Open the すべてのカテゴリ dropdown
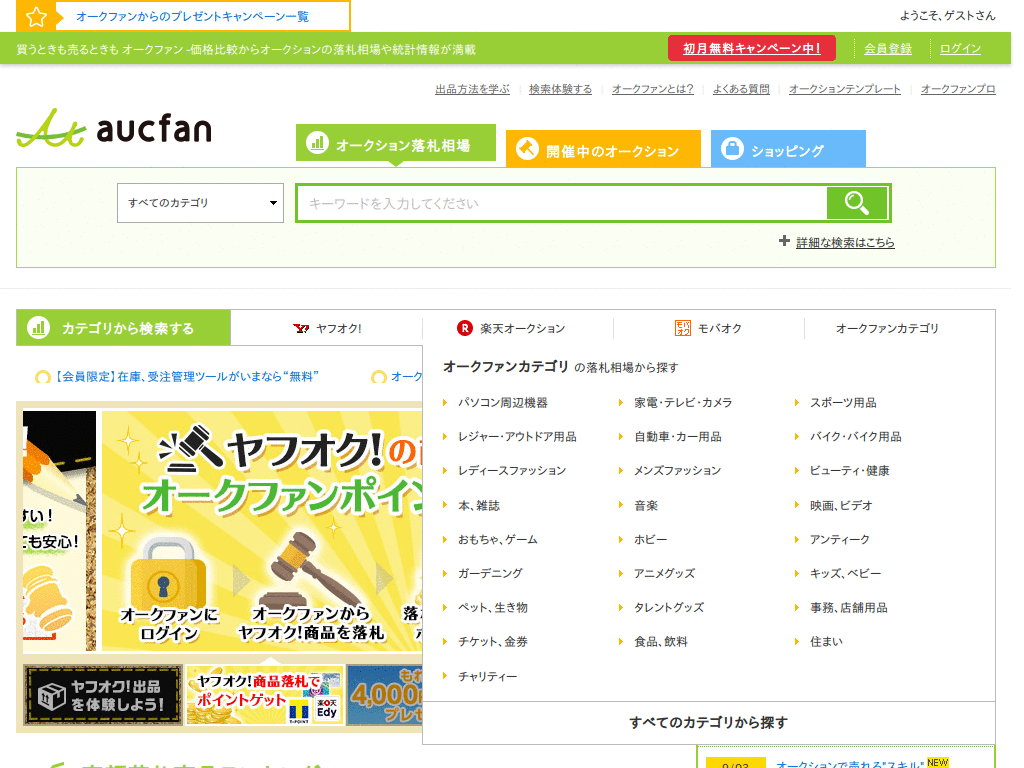The height and width of the screenshot is (768, 1024). point(200,203)
